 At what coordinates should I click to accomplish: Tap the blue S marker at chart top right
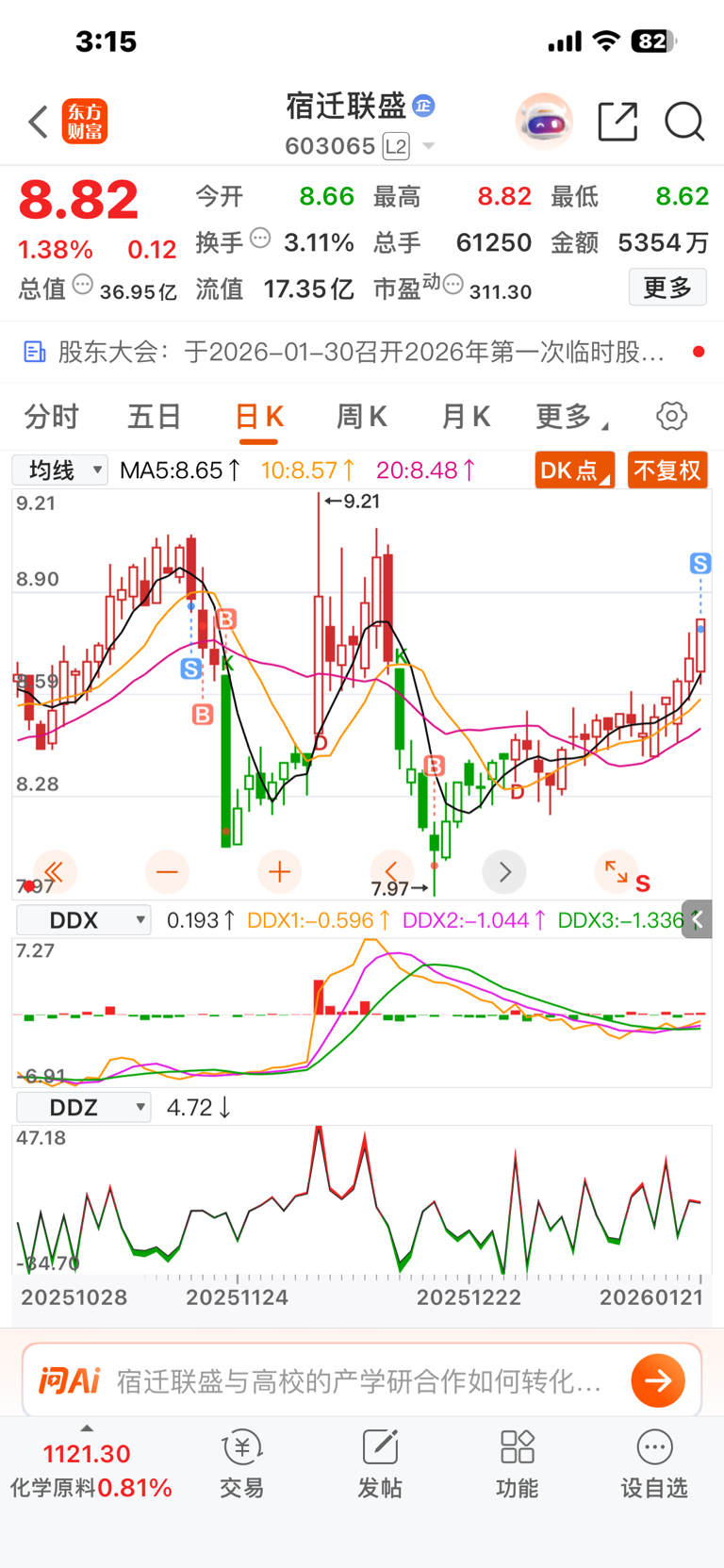coord(700,564)
